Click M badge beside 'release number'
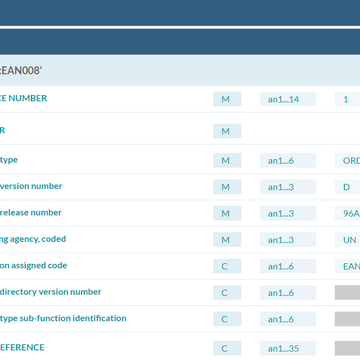360x360 pixels. (x=227, y=213)
